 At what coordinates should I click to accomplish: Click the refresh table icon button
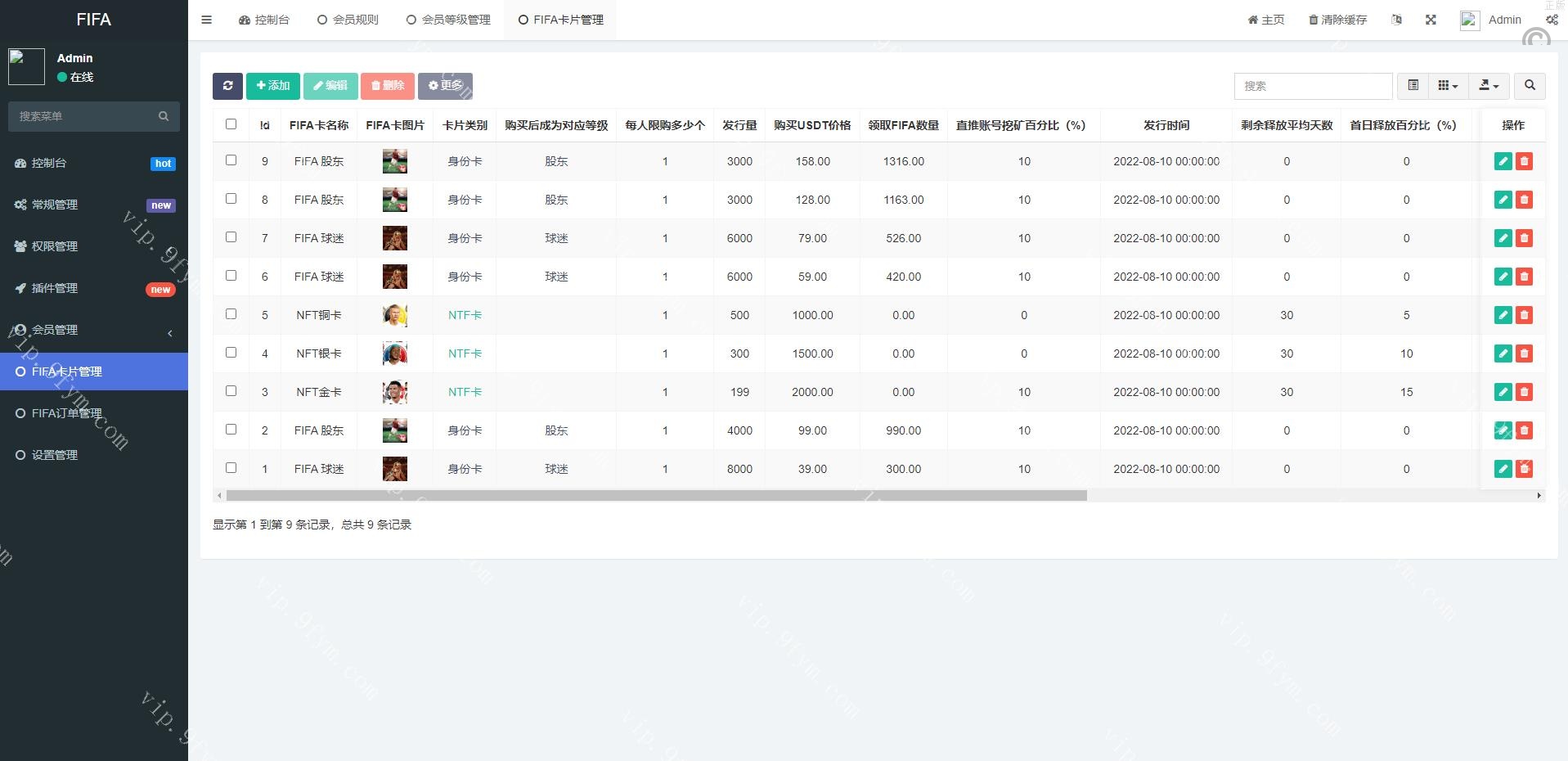(227, 86)
